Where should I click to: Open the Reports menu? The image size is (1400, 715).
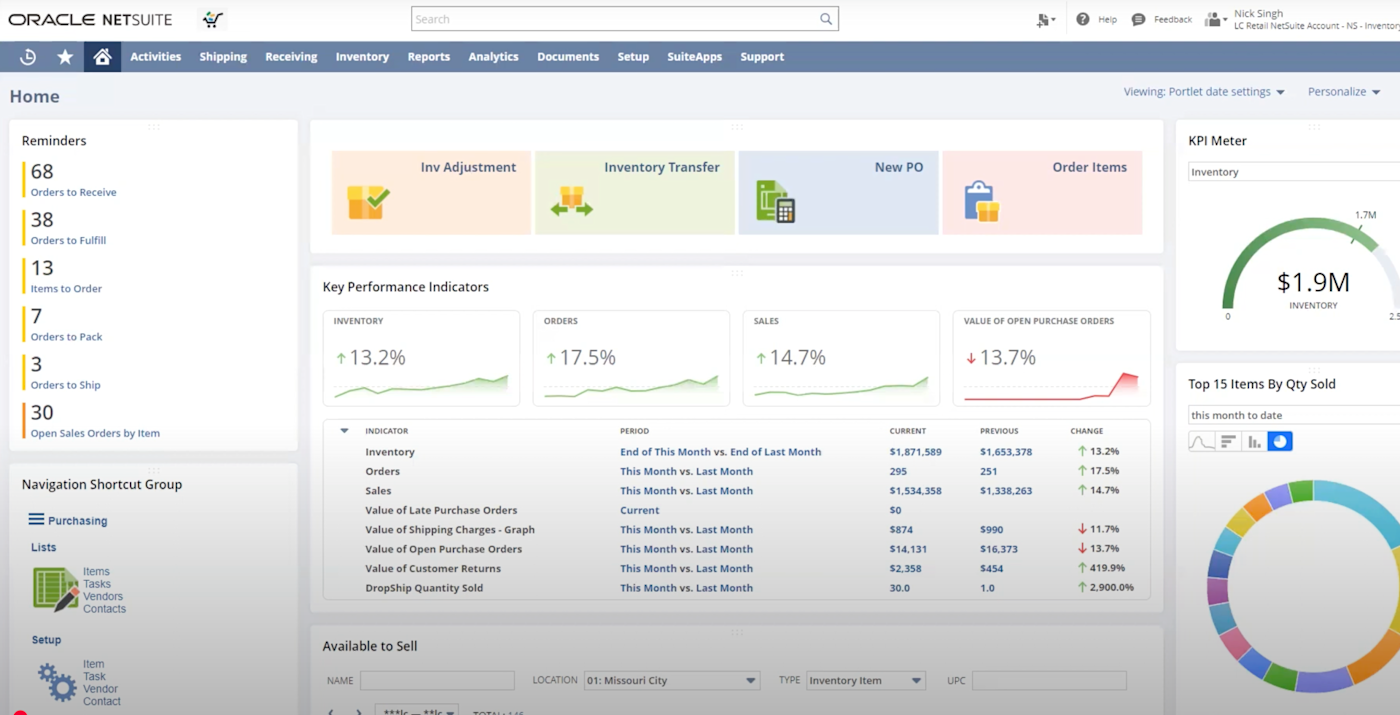(429, 57)
